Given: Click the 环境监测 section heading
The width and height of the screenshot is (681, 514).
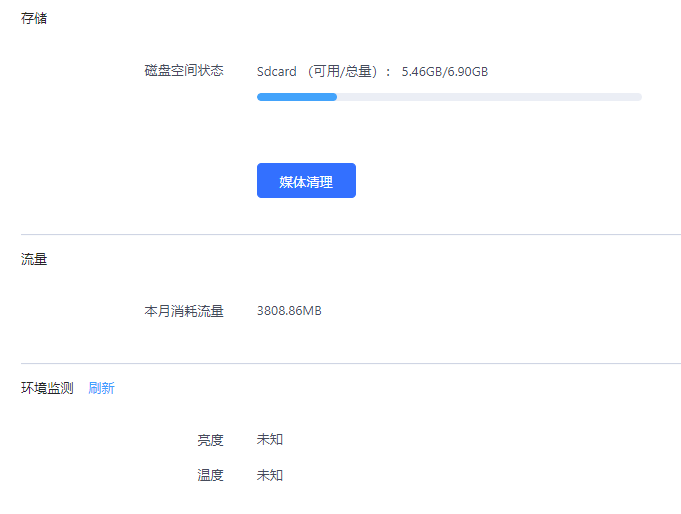Looking at the screenshot, I should coord(47,388).
